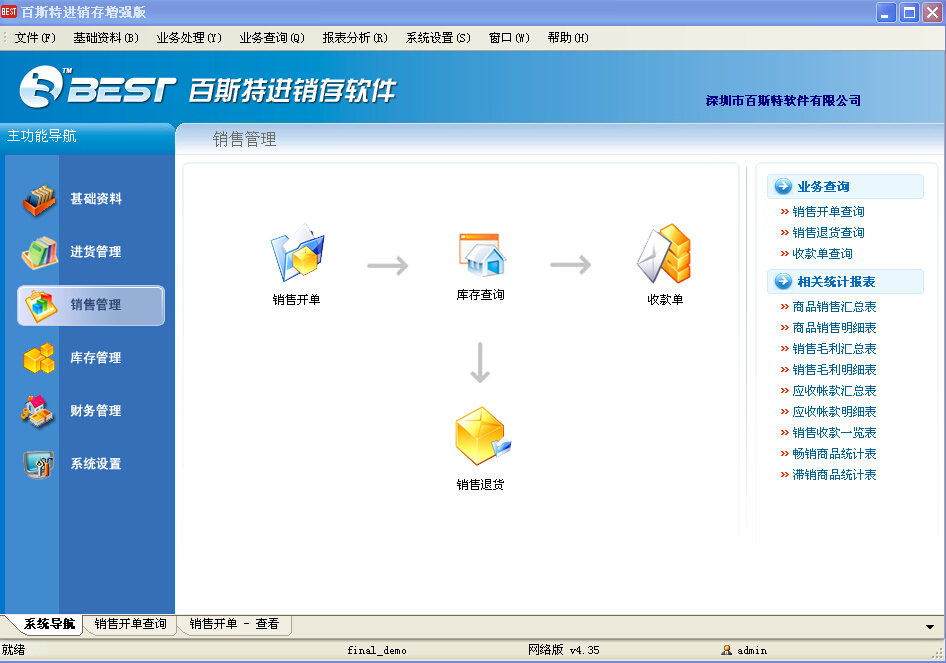Click the arrow icon beside 业务查询

pos(783,186)
